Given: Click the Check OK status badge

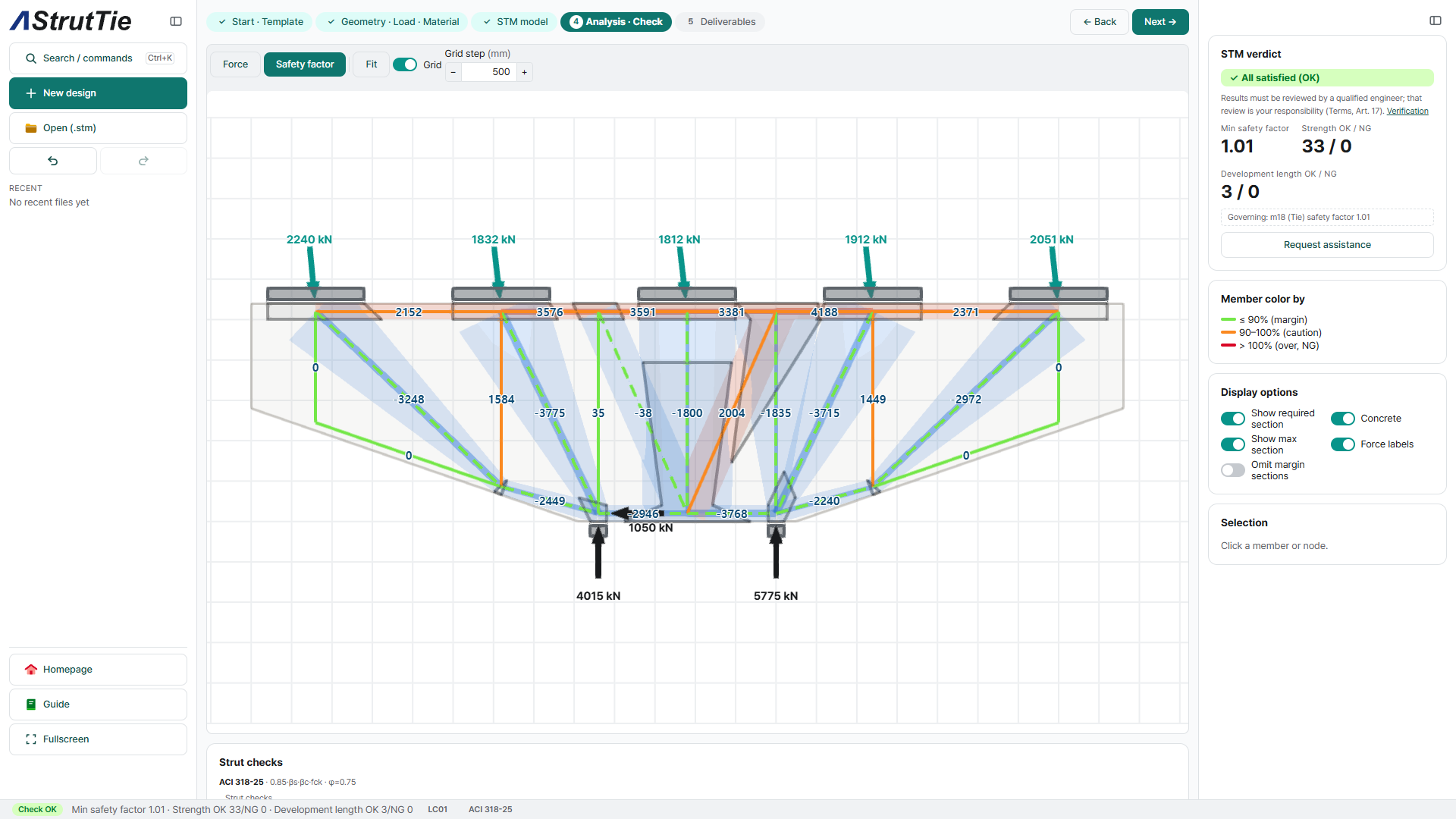Looking at the screenshot, I should point(37,809).
